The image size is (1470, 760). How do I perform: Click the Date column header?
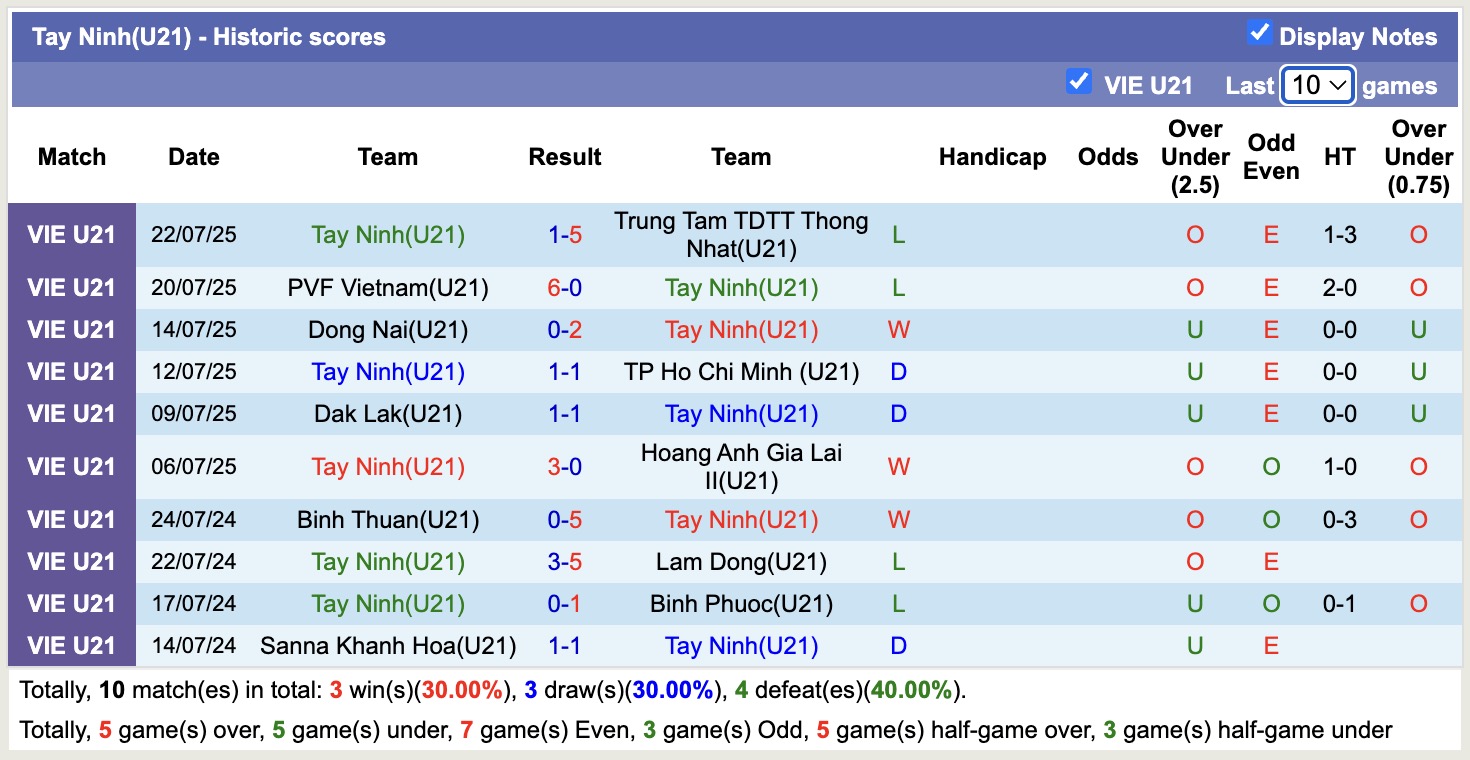click(193, 157)
